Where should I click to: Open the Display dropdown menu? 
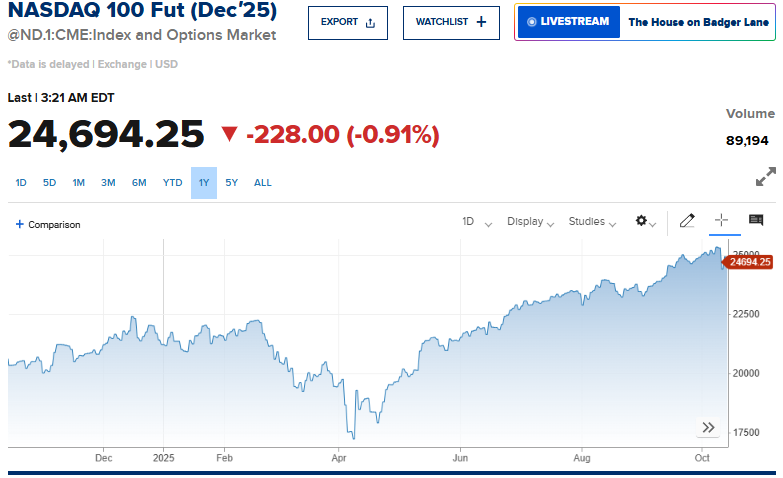532,222
